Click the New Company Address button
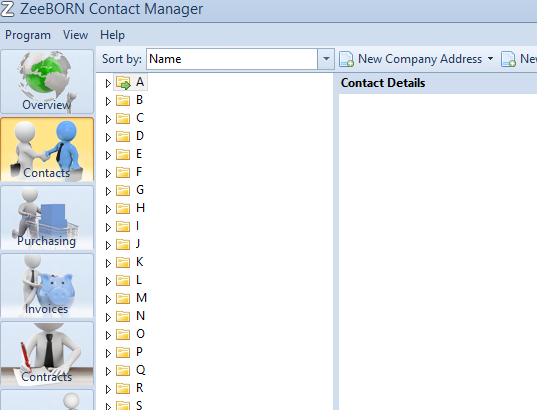Viewport: 537px width, 410px height. pos(416,59)
